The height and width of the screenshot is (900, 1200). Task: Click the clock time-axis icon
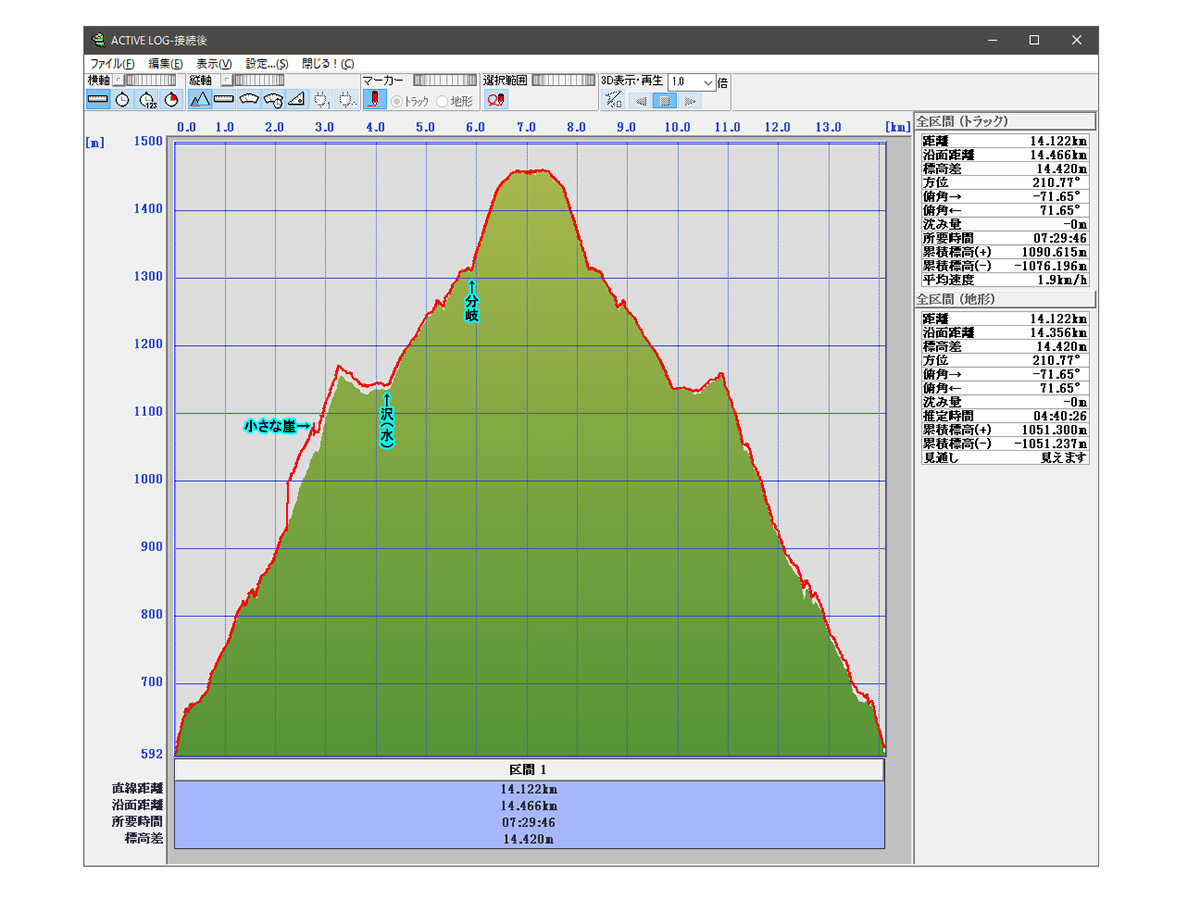click(122, 99)
